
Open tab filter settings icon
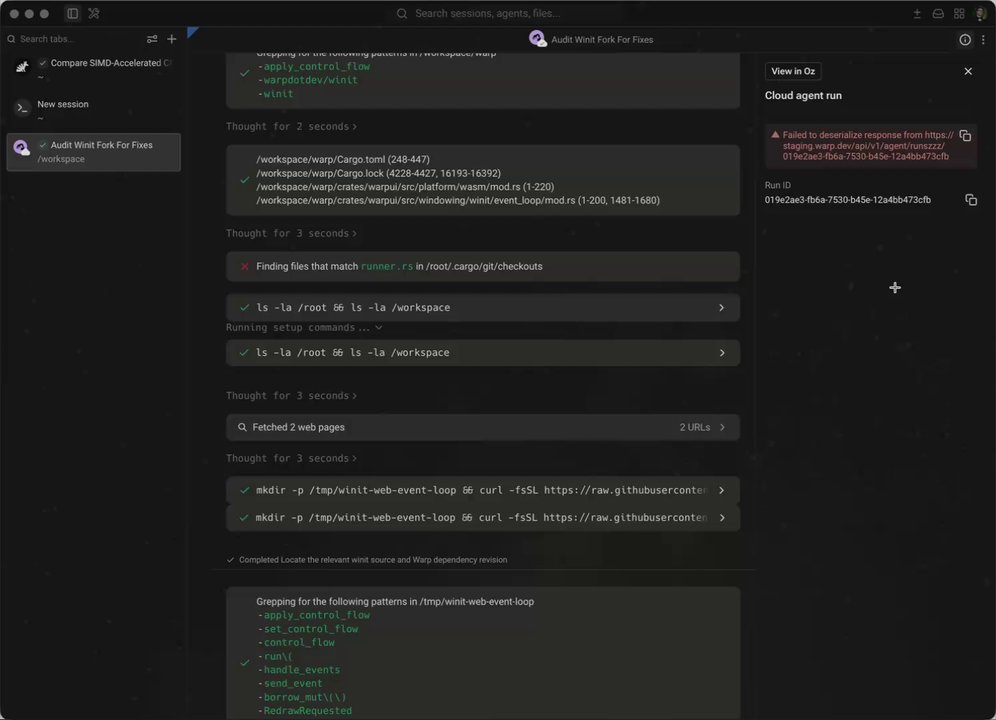[152, 39]
